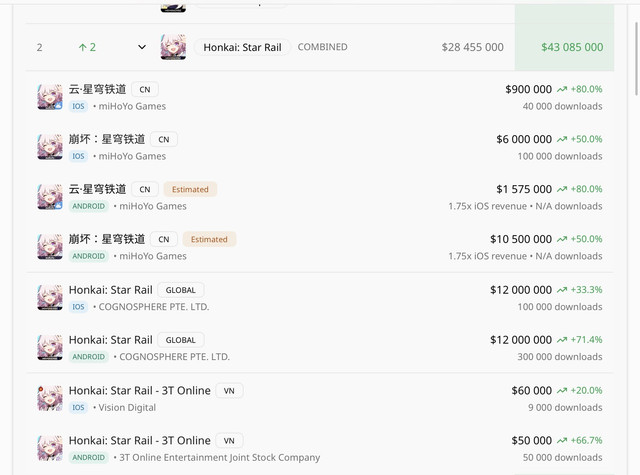
Task: Click the ANDROID badge in the $50 000 row
Action: (89, 457)
